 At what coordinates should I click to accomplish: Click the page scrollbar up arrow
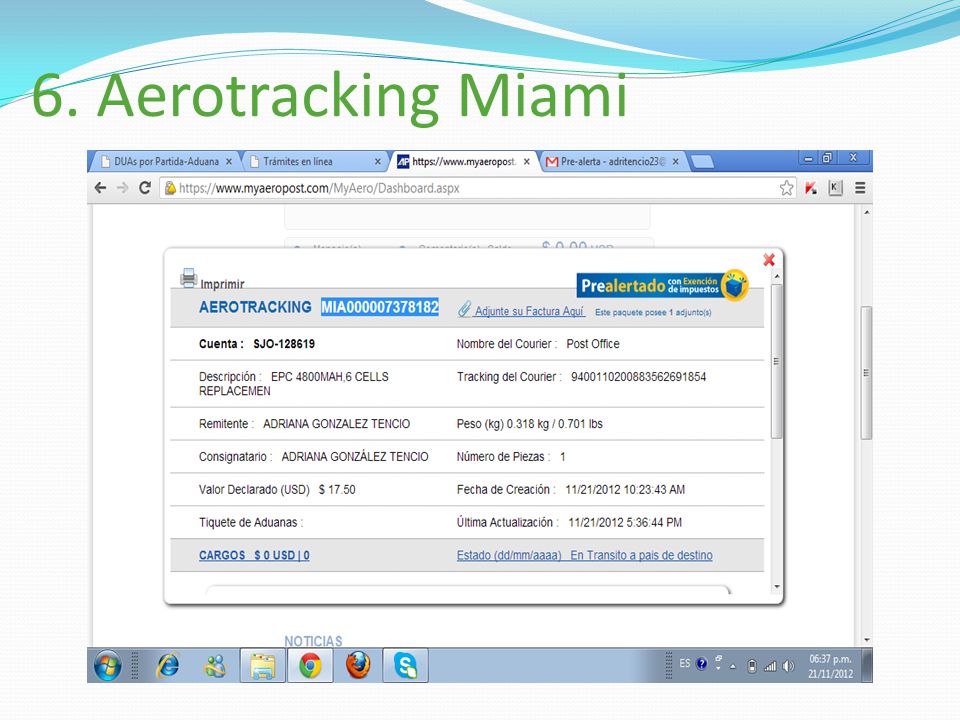point(866,212)
